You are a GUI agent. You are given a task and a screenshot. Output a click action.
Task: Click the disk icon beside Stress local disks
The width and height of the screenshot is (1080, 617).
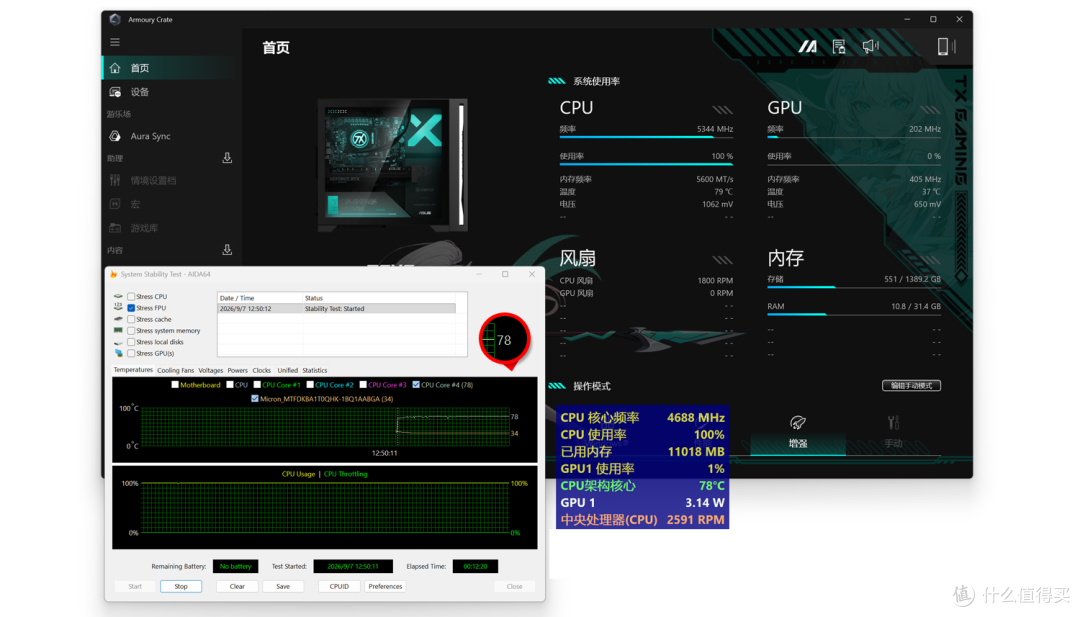[x=118, y=342]
